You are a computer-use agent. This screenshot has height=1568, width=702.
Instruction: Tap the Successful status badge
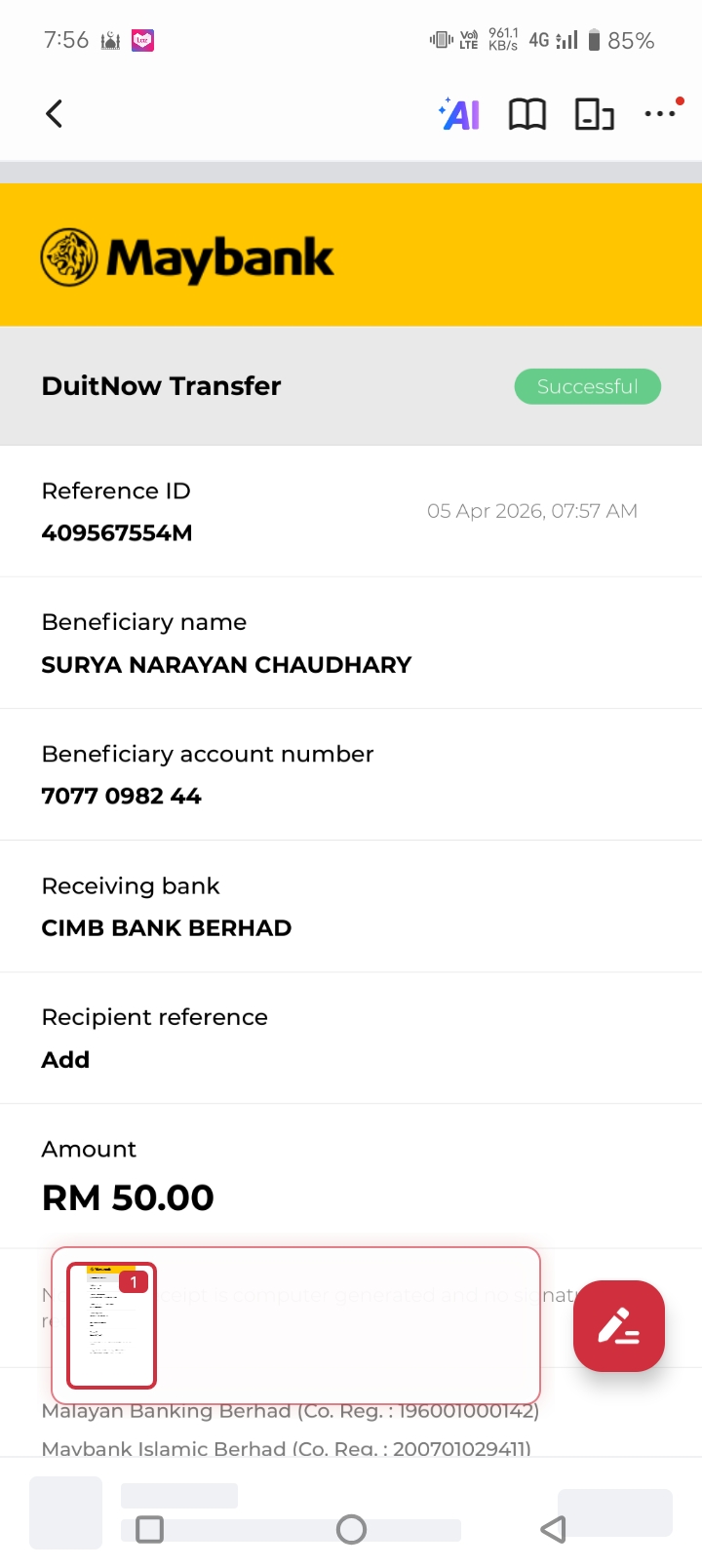point(587,386)
